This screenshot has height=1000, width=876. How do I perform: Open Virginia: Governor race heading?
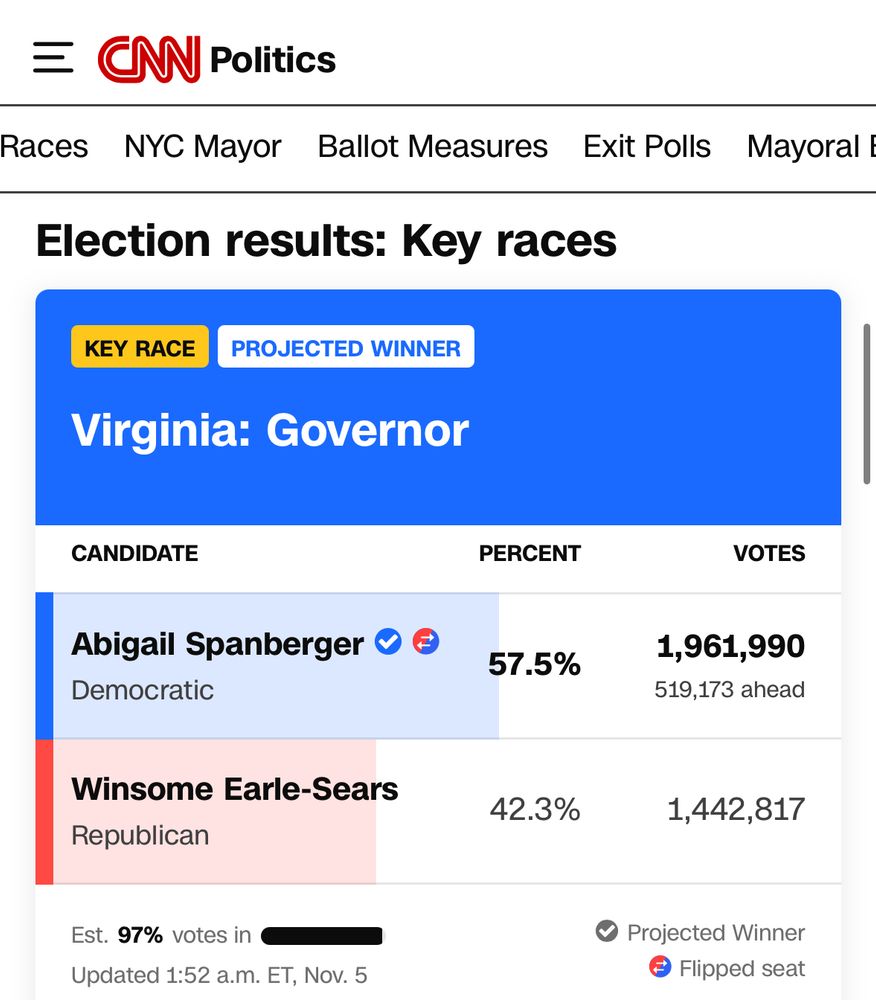(x=270, y=430)
